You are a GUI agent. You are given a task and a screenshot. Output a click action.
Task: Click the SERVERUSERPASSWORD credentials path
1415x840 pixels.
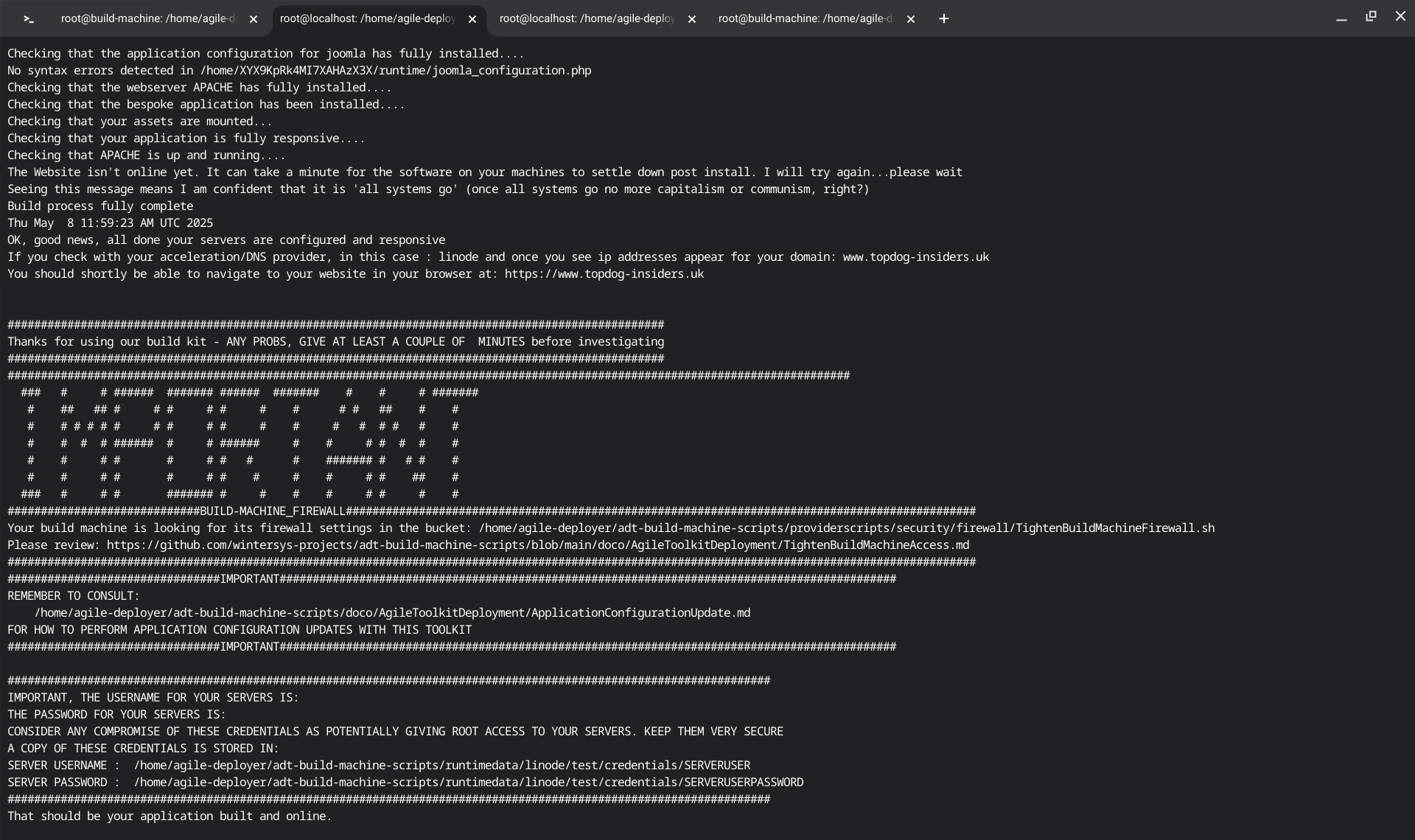468,783
